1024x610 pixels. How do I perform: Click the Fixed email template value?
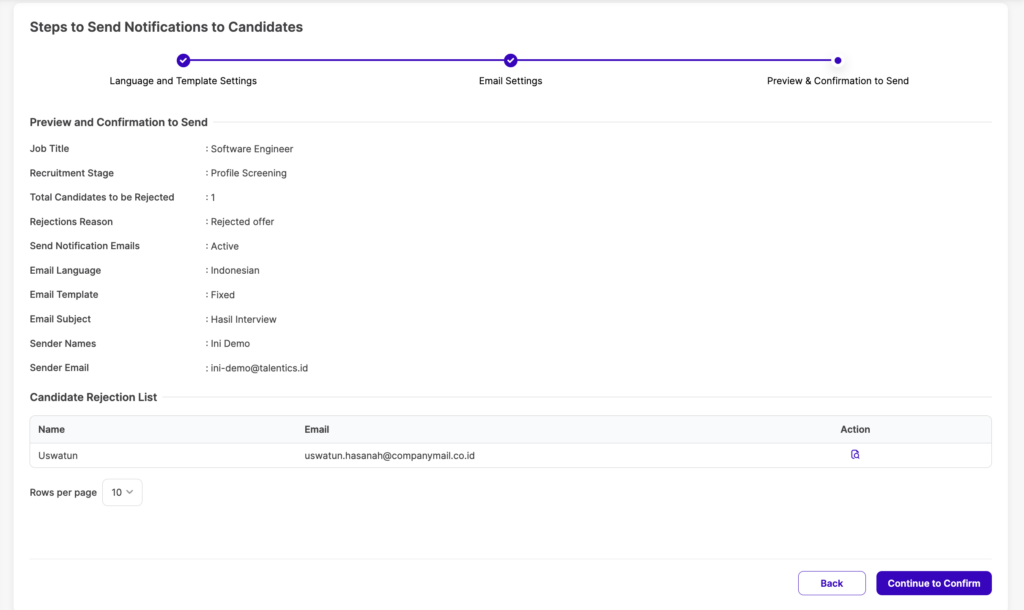tap(223, 295)
